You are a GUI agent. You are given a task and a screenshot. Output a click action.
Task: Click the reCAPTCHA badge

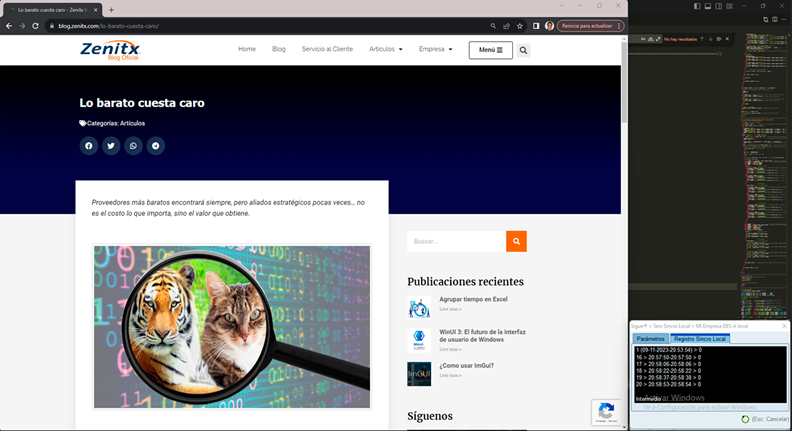pyautogui.click(x=606, y=412)
